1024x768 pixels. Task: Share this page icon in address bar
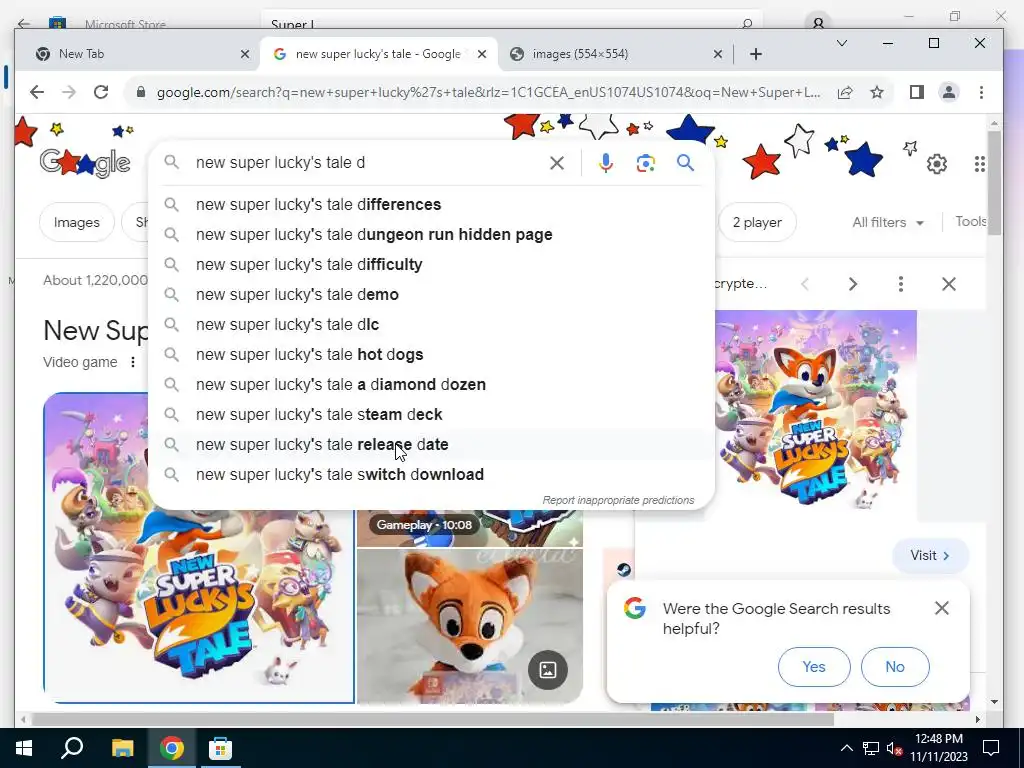click(844, 92)
